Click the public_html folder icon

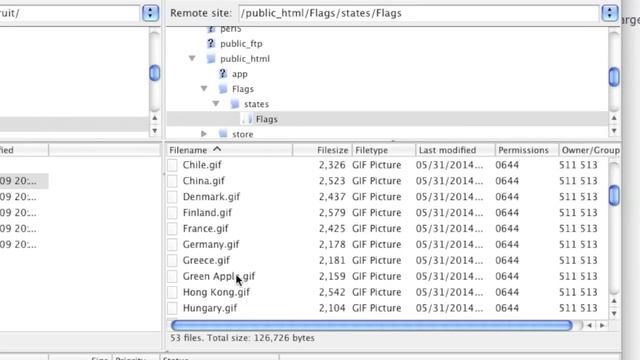click(211, 58)
